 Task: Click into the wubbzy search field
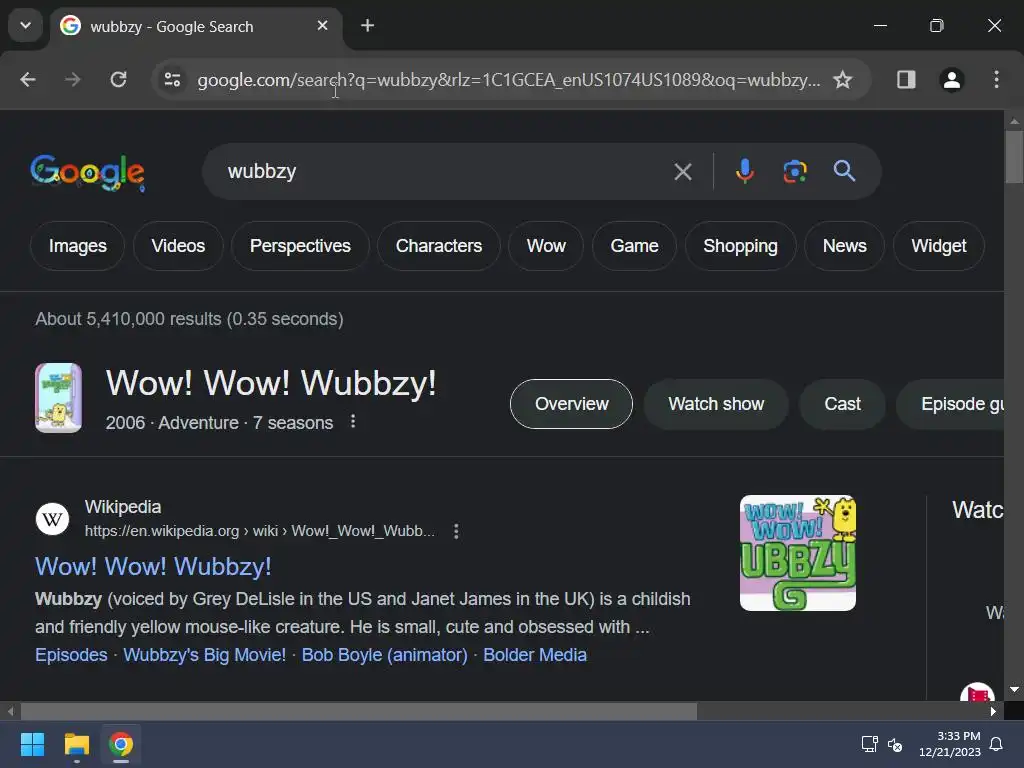[444, 171]
